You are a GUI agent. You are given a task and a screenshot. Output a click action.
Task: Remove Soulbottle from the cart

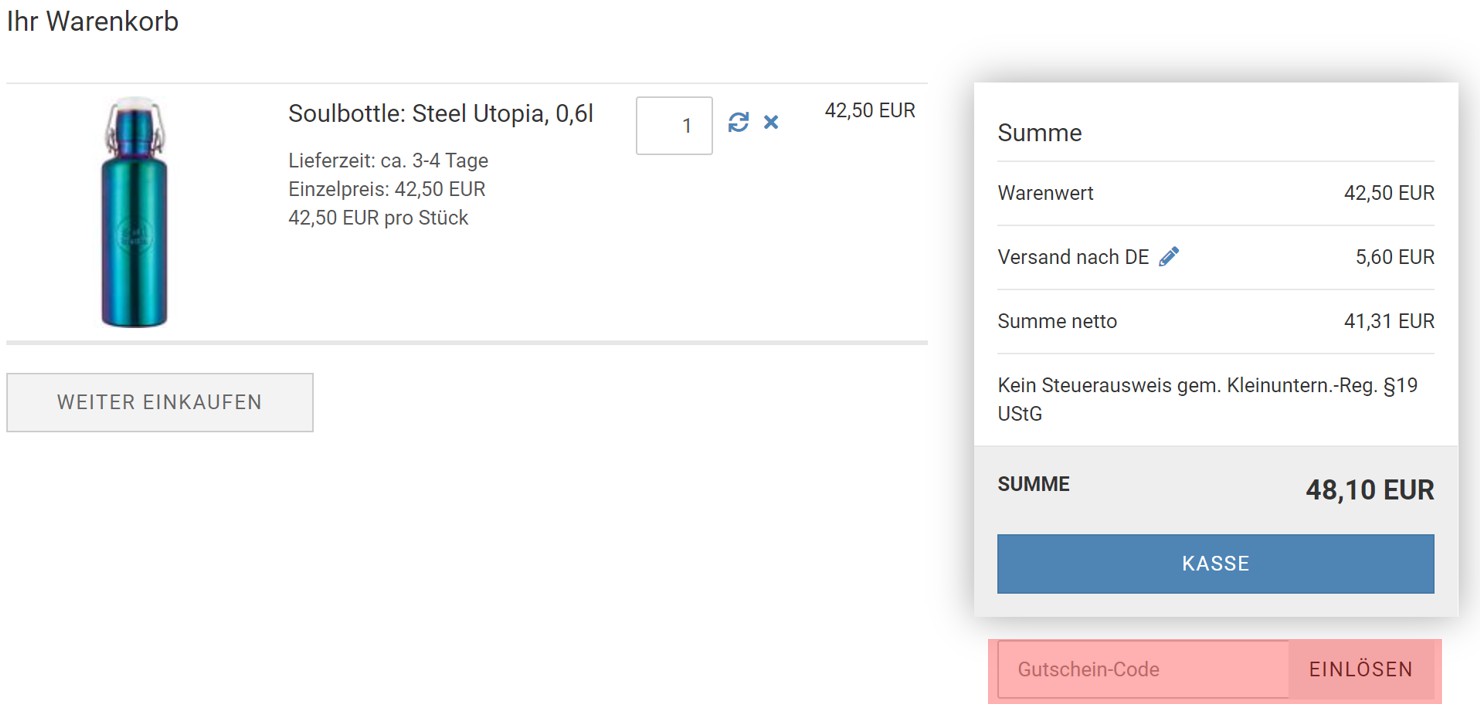[771, 122]
